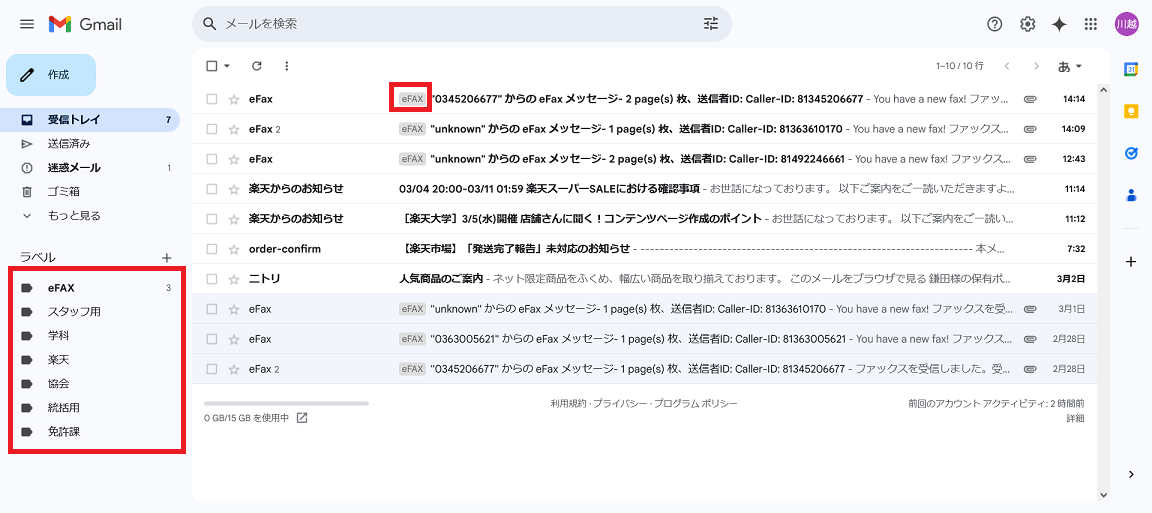The height and width of the screenshot is (513, 1152).
Task: Open input language あ dropdown
Action: (1070, 66)
